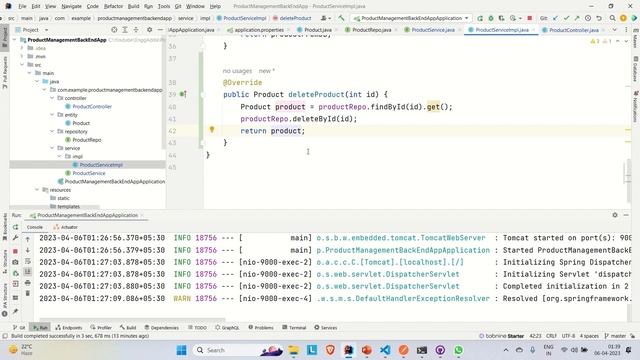
Task: Collapse all in the Project panel
Action: [136, 30]
